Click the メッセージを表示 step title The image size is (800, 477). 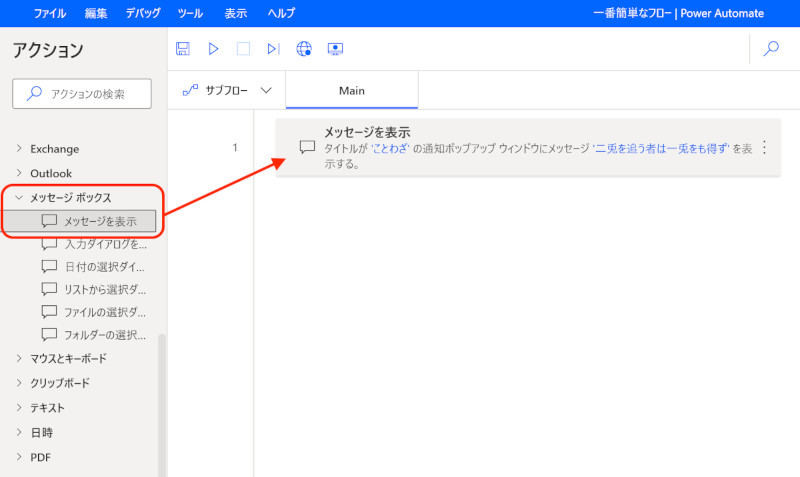point(367,132)
